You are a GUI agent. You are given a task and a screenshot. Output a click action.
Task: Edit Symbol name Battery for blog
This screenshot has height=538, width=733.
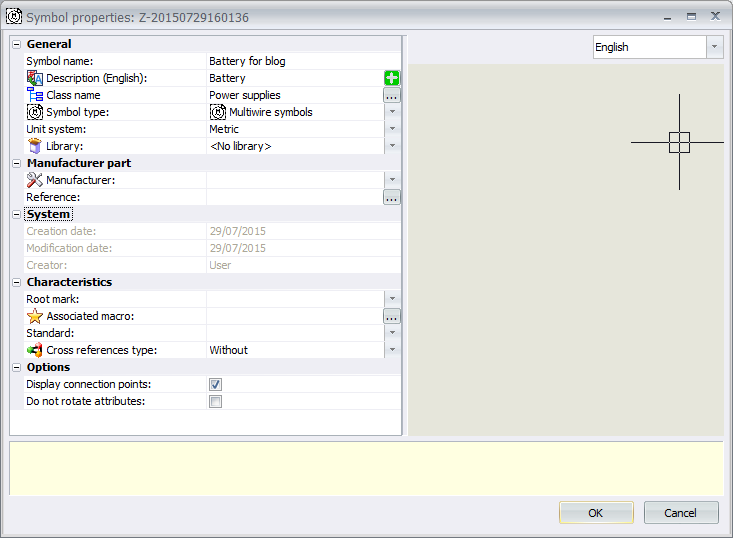pos(303,61)
